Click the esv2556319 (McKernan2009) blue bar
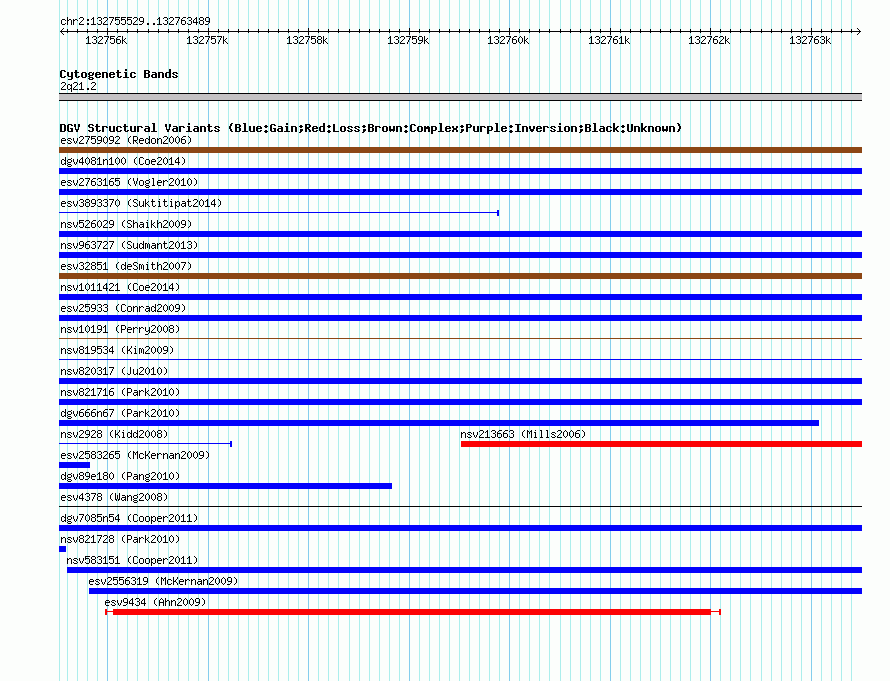 [x=476, y=591]
